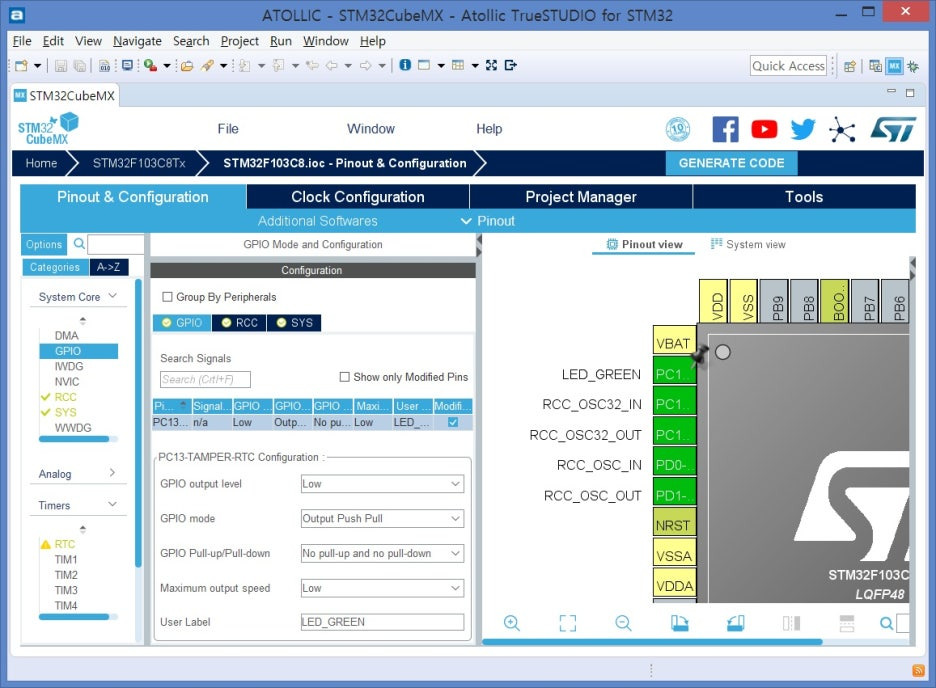This screenshot has width=936, height=688.
Task: Zoom out of the pinout view
Action: [x=623, y=623]
